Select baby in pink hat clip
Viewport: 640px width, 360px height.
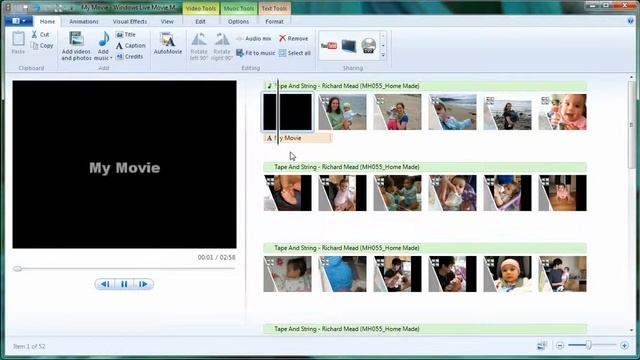[507, 274]
